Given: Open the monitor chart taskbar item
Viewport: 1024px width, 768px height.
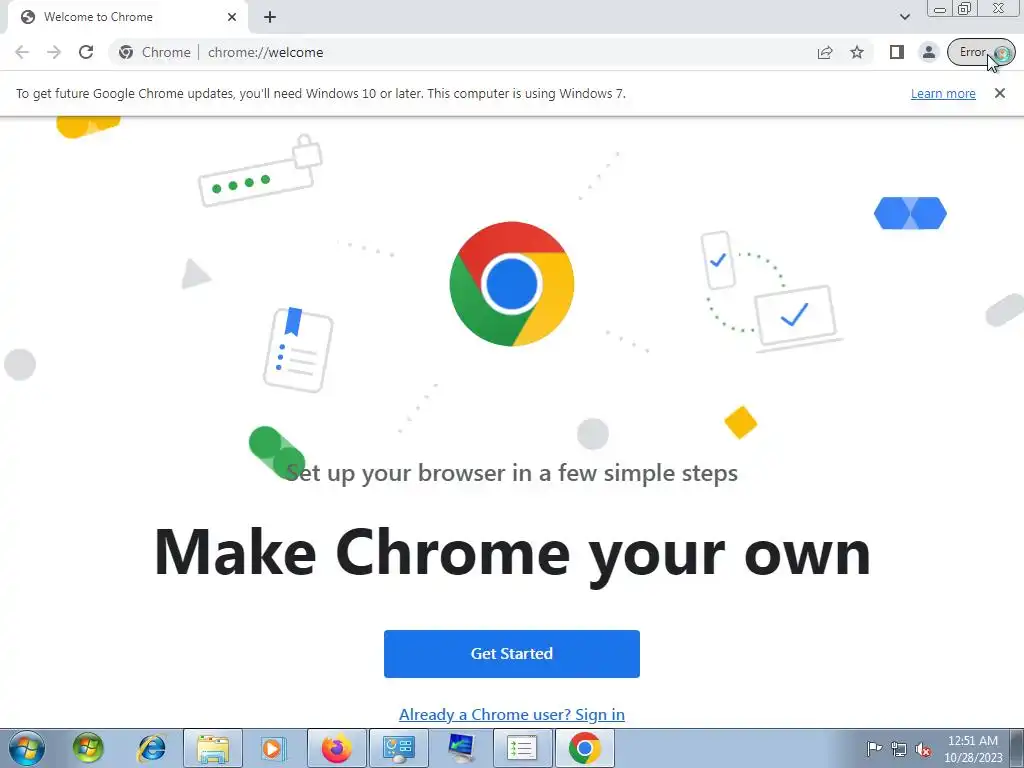Looking at the screenshot, I should 460,748.
